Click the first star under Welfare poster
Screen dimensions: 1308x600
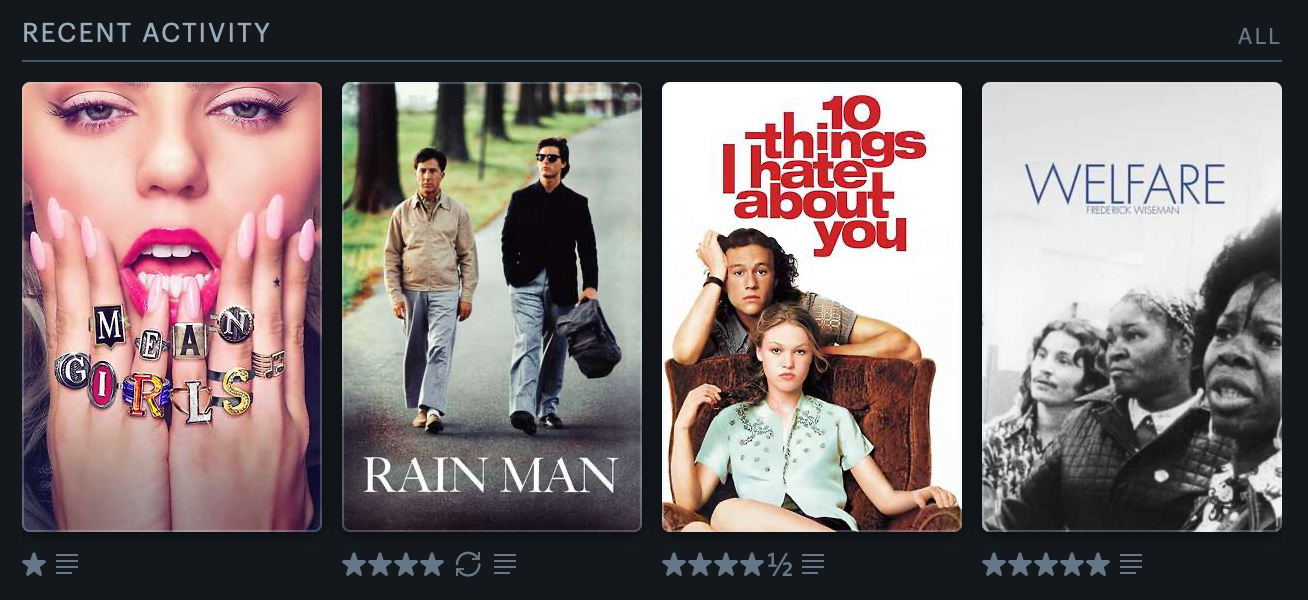994,565
